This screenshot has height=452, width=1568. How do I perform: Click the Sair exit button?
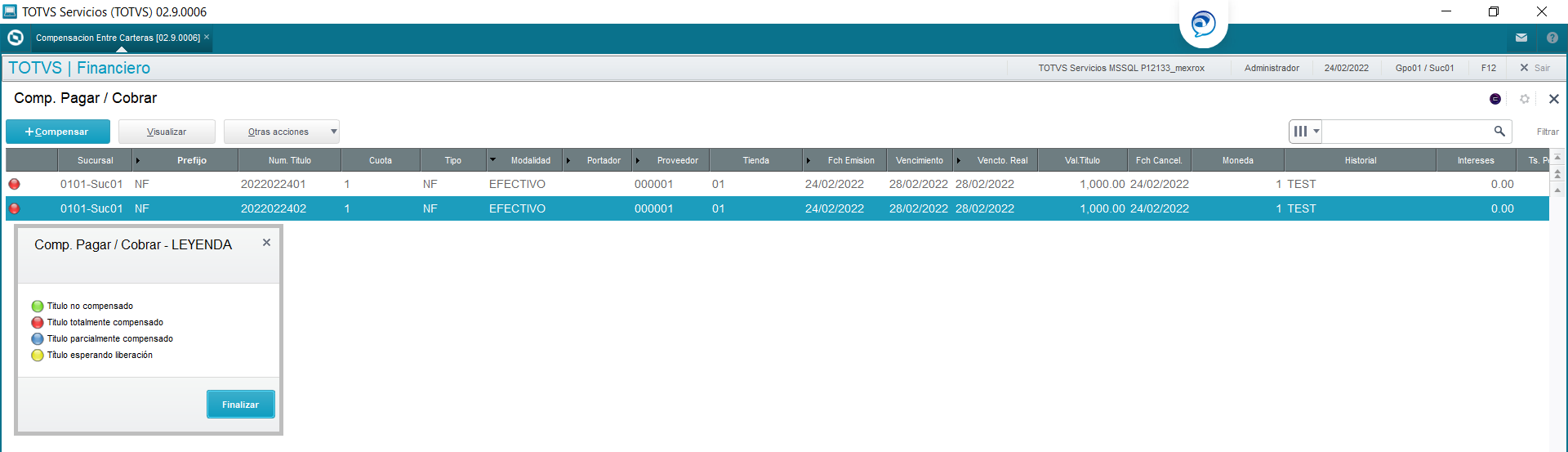pos(1535,68)
